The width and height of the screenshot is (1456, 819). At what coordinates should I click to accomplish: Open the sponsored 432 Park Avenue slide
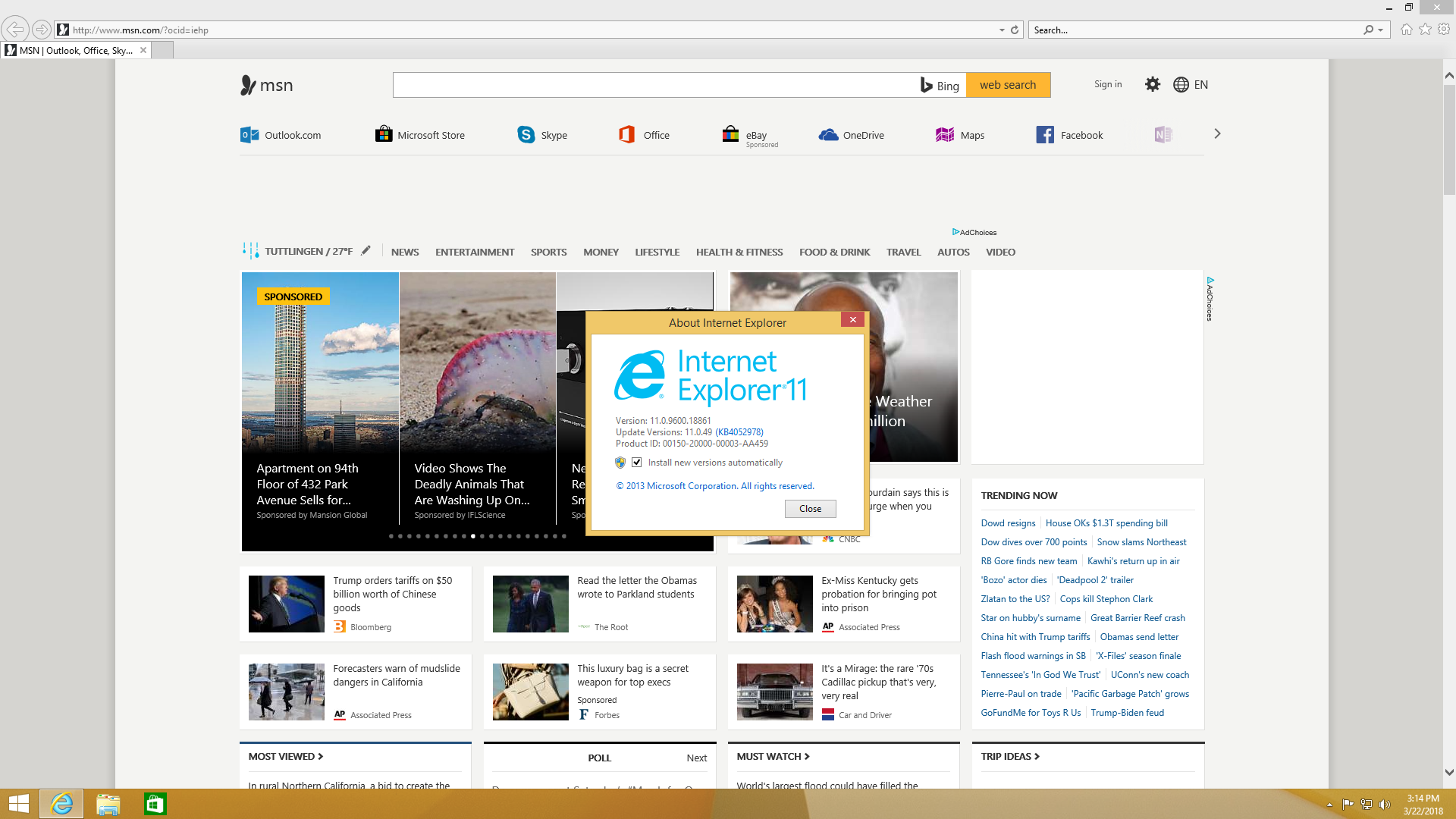pos(320,397)
